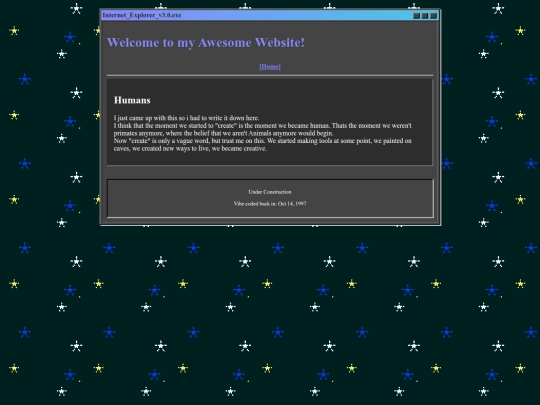Click the line 'I just came up with this'
The width and height of the screenshot is (540, 405).
[186, 118]
